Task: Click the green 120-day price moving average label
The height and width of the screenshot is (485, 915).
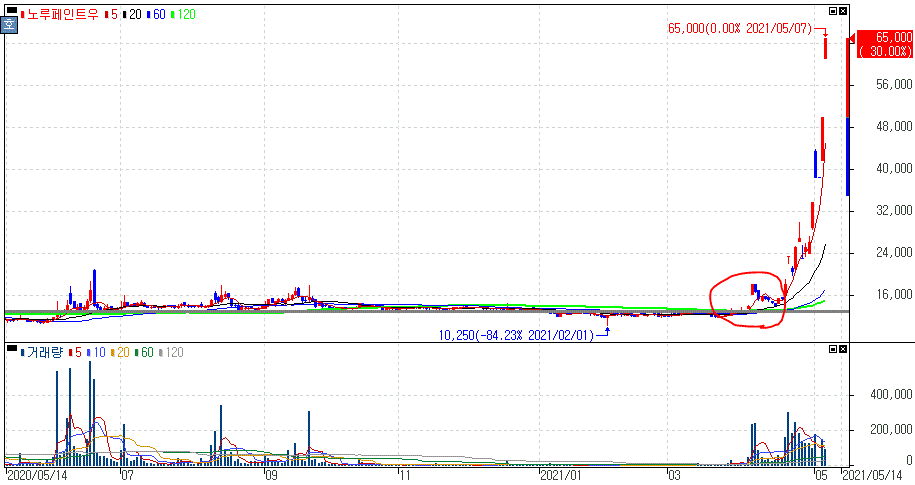Action: click(183, 15)
